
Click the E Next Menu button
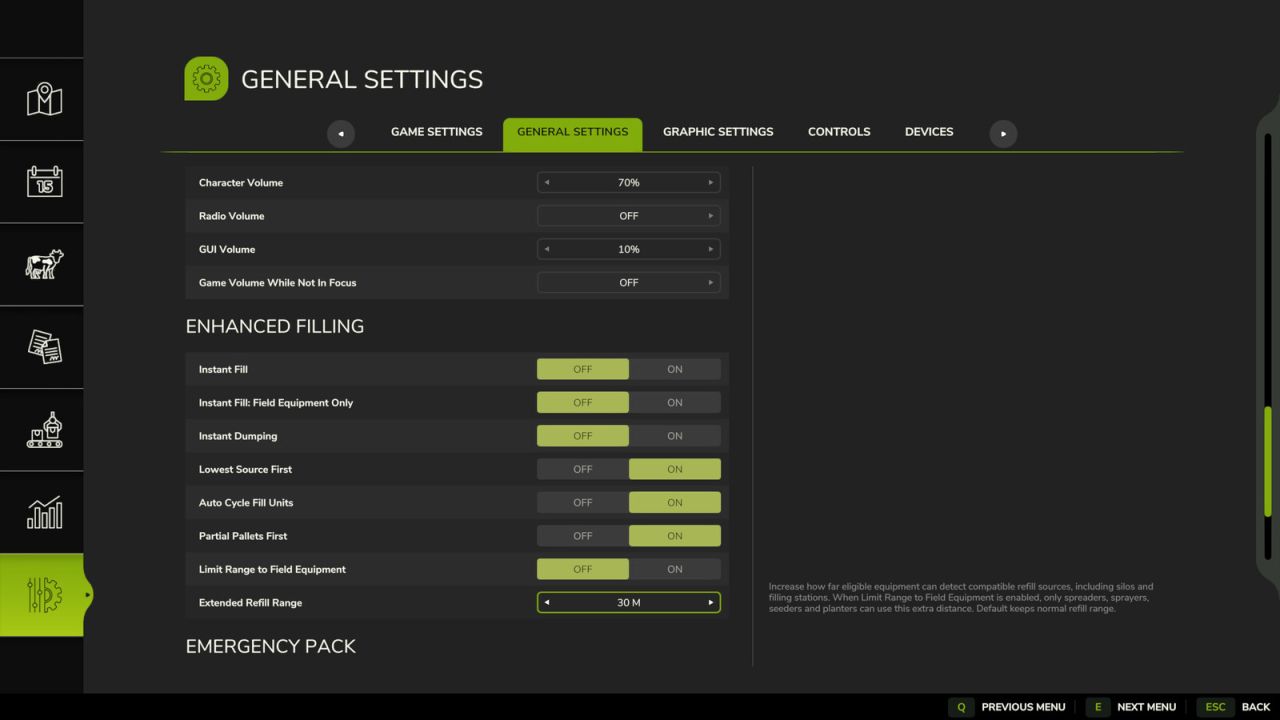point(1132,707)
